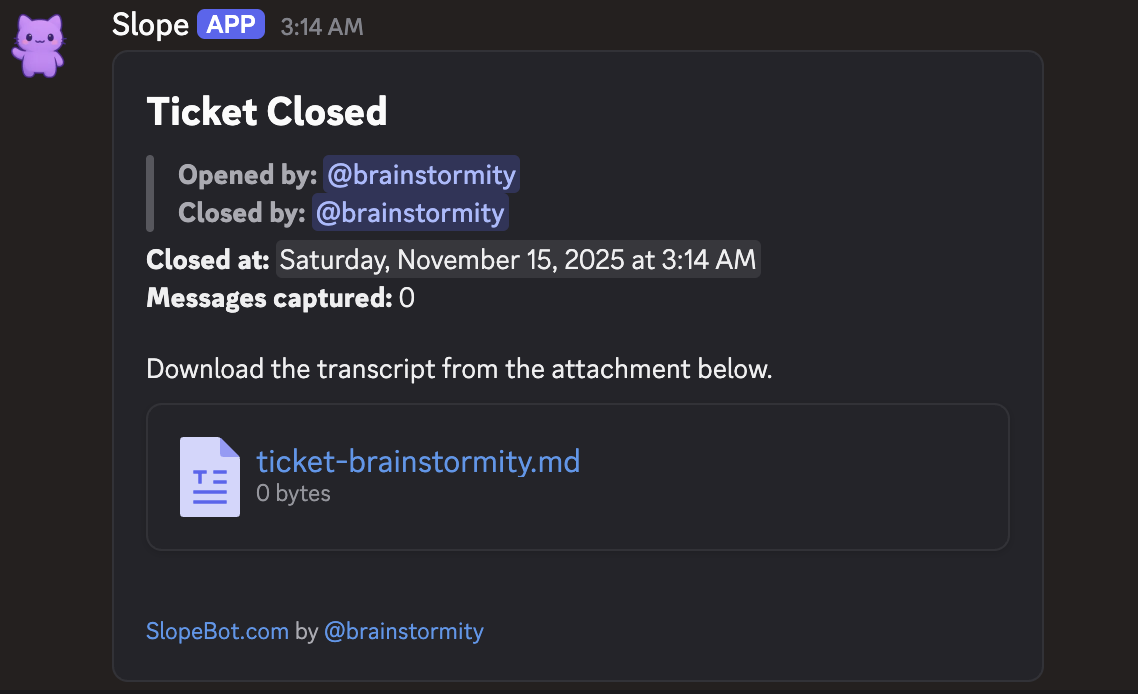Click the Slope bot cat avatar

click(37, 45)
